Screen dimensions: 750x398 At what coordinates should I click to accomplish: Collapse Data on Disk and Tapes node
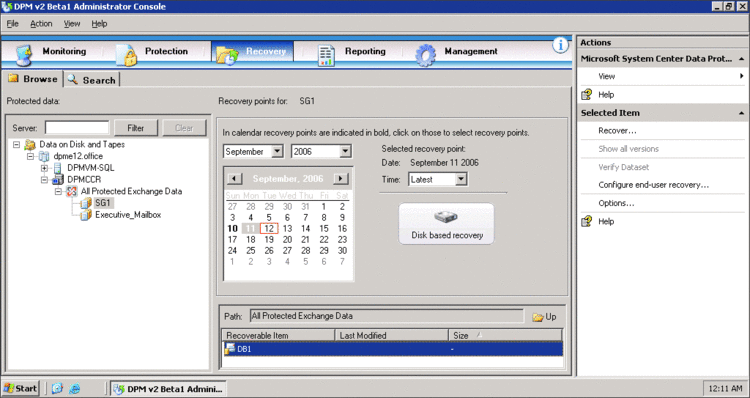(16, 144)
